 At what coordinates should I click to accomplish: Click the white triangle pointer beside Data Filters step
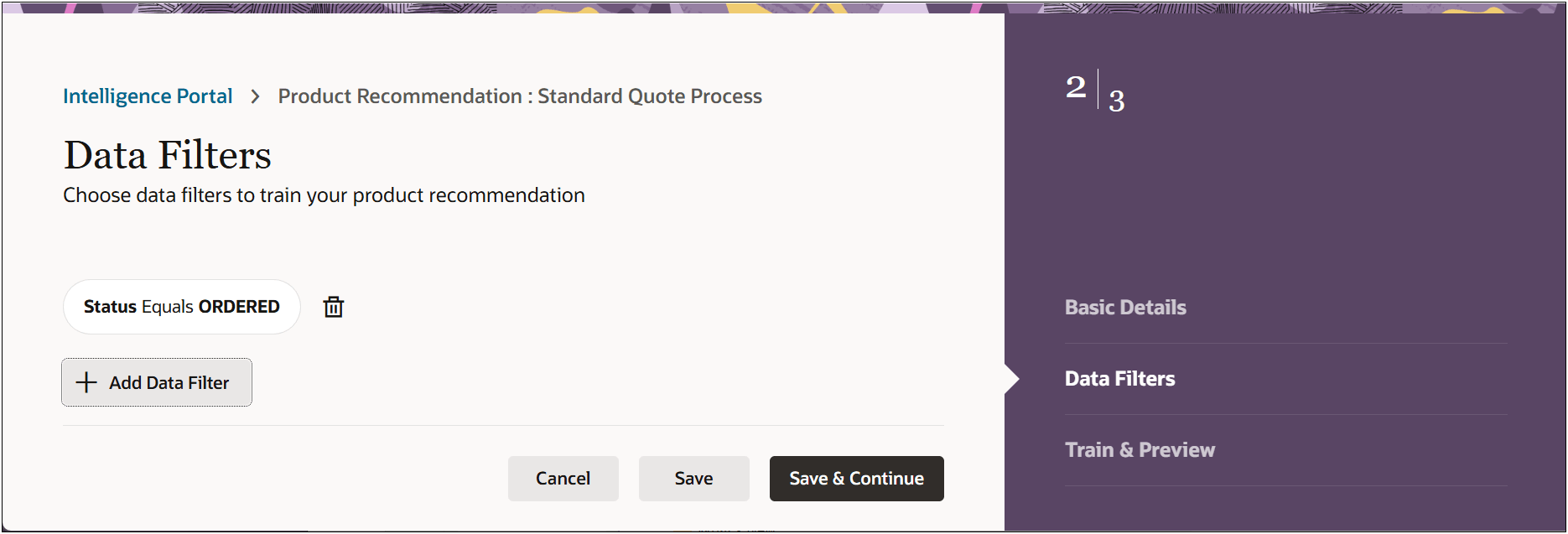[x=1012, y=379]
